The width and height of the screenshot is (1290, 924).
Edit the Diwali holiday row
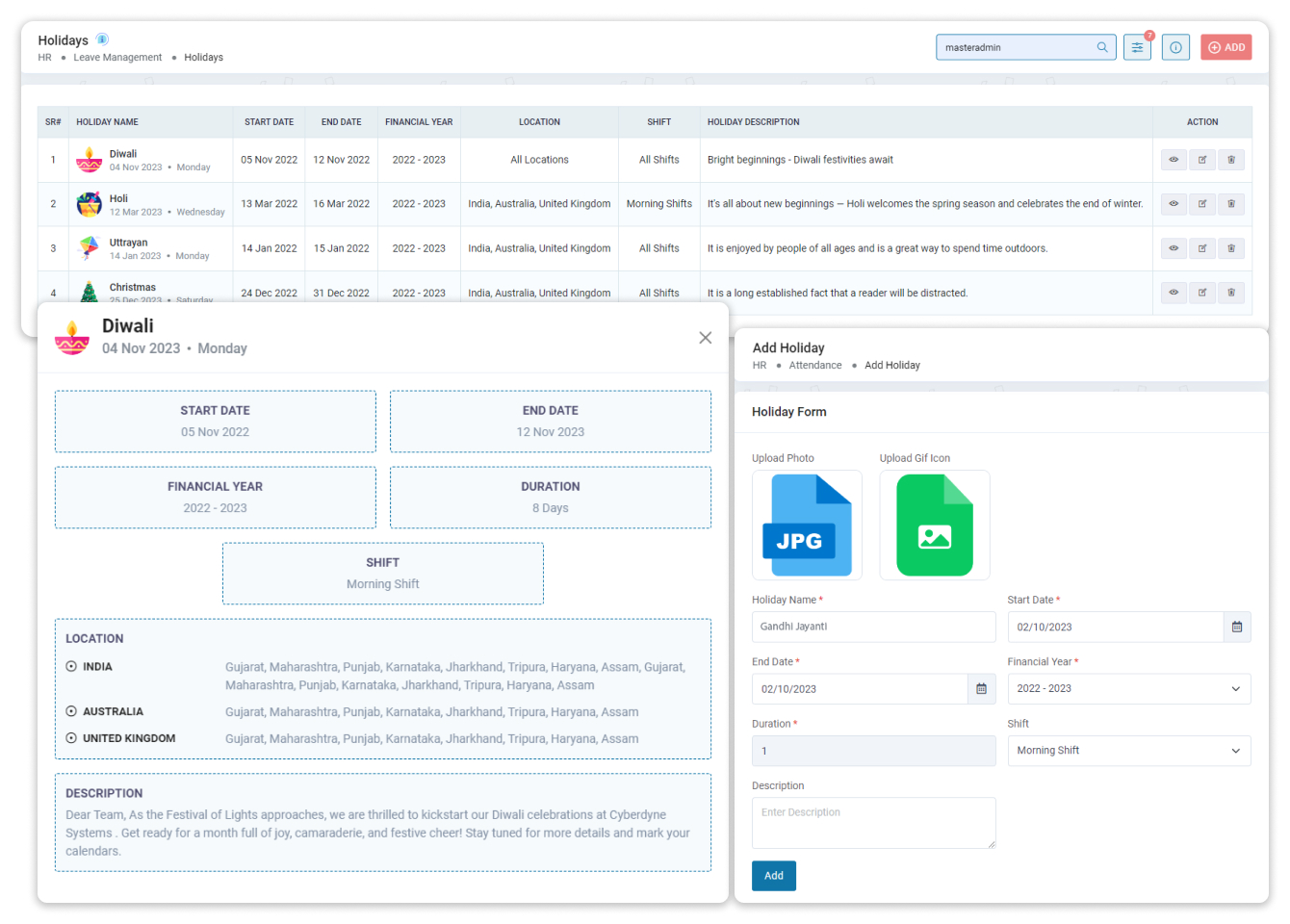[1202, 160]
